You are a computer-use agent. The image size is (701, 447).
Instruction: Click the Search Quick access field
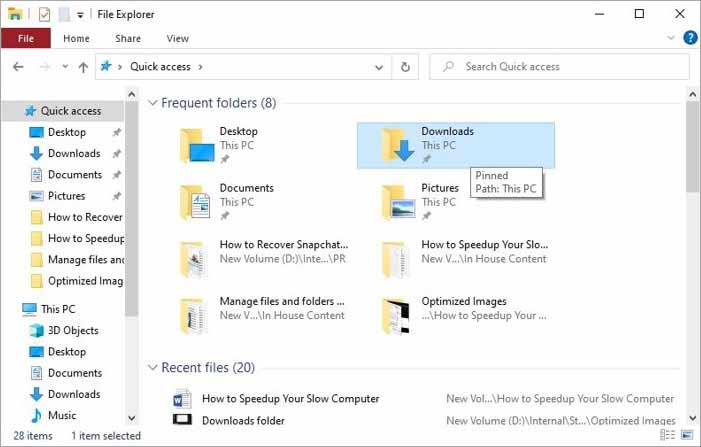pyautogui.click(x=559, y=67)
